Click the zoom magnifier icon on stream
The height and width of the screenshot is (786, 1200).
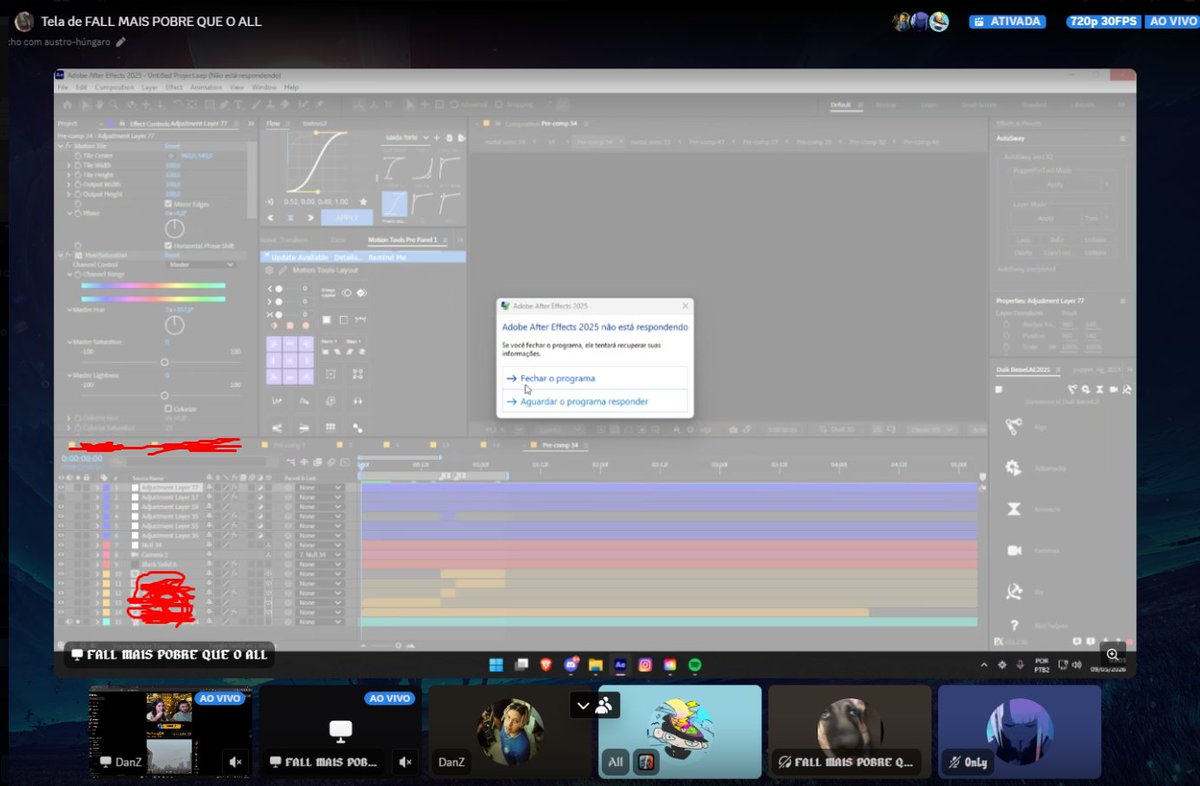click(1112, 655)
